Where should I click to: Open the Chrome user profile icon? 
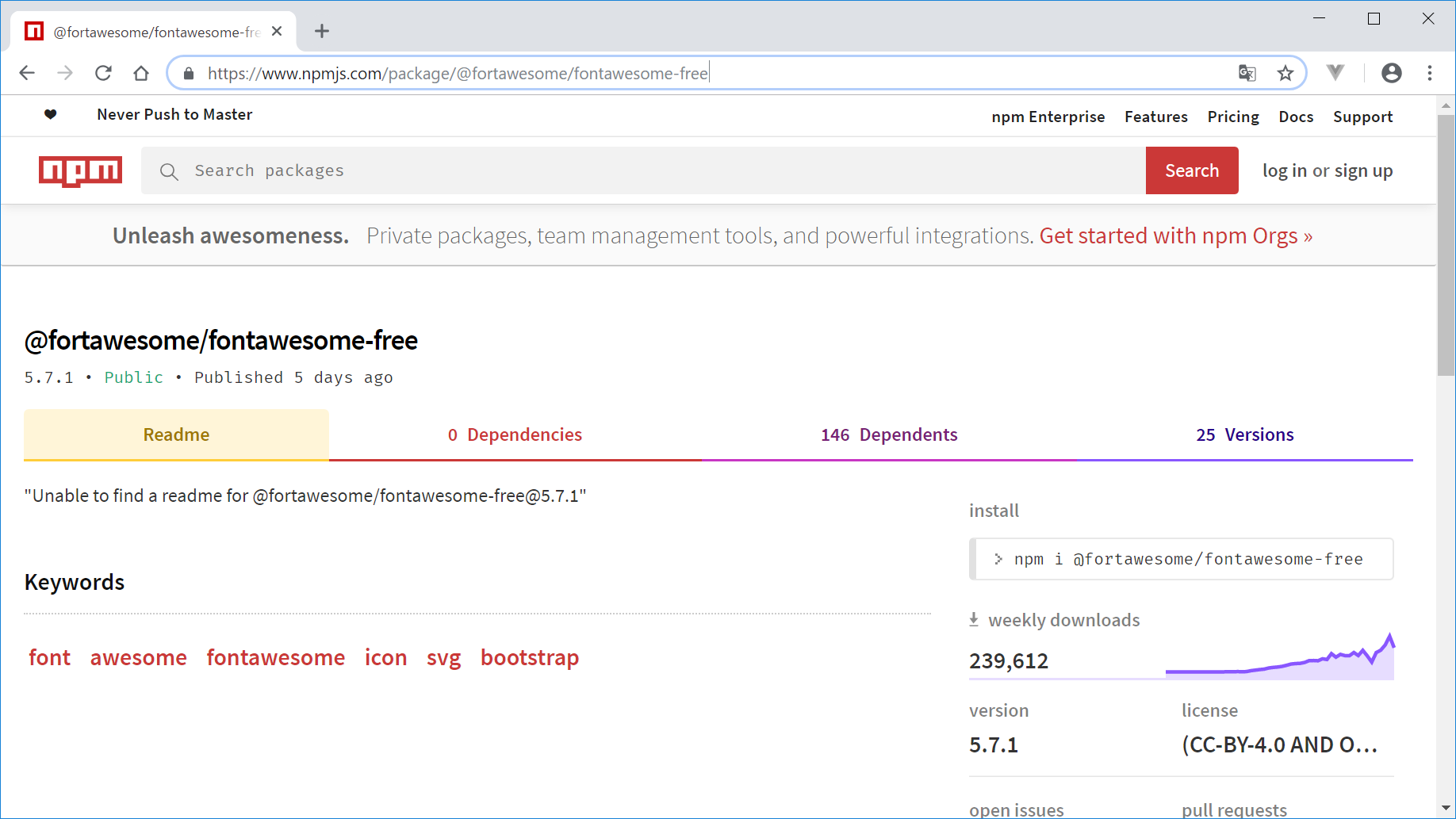(x=1391, y=74)
